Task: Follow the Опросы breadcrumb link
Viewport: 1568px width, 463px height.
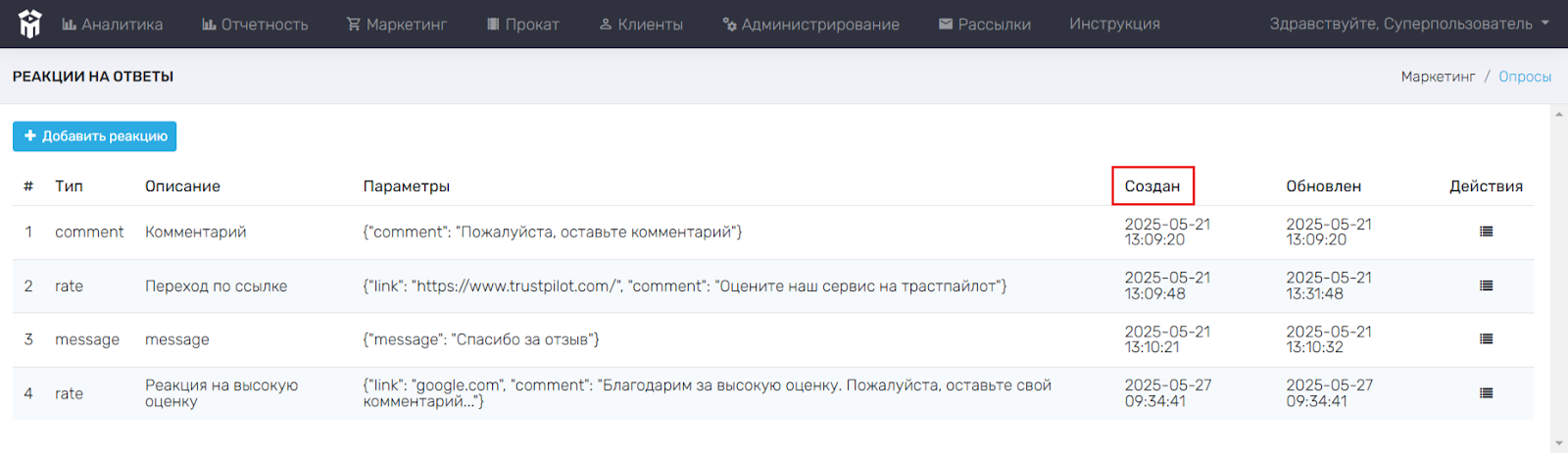Action: 1525,77
